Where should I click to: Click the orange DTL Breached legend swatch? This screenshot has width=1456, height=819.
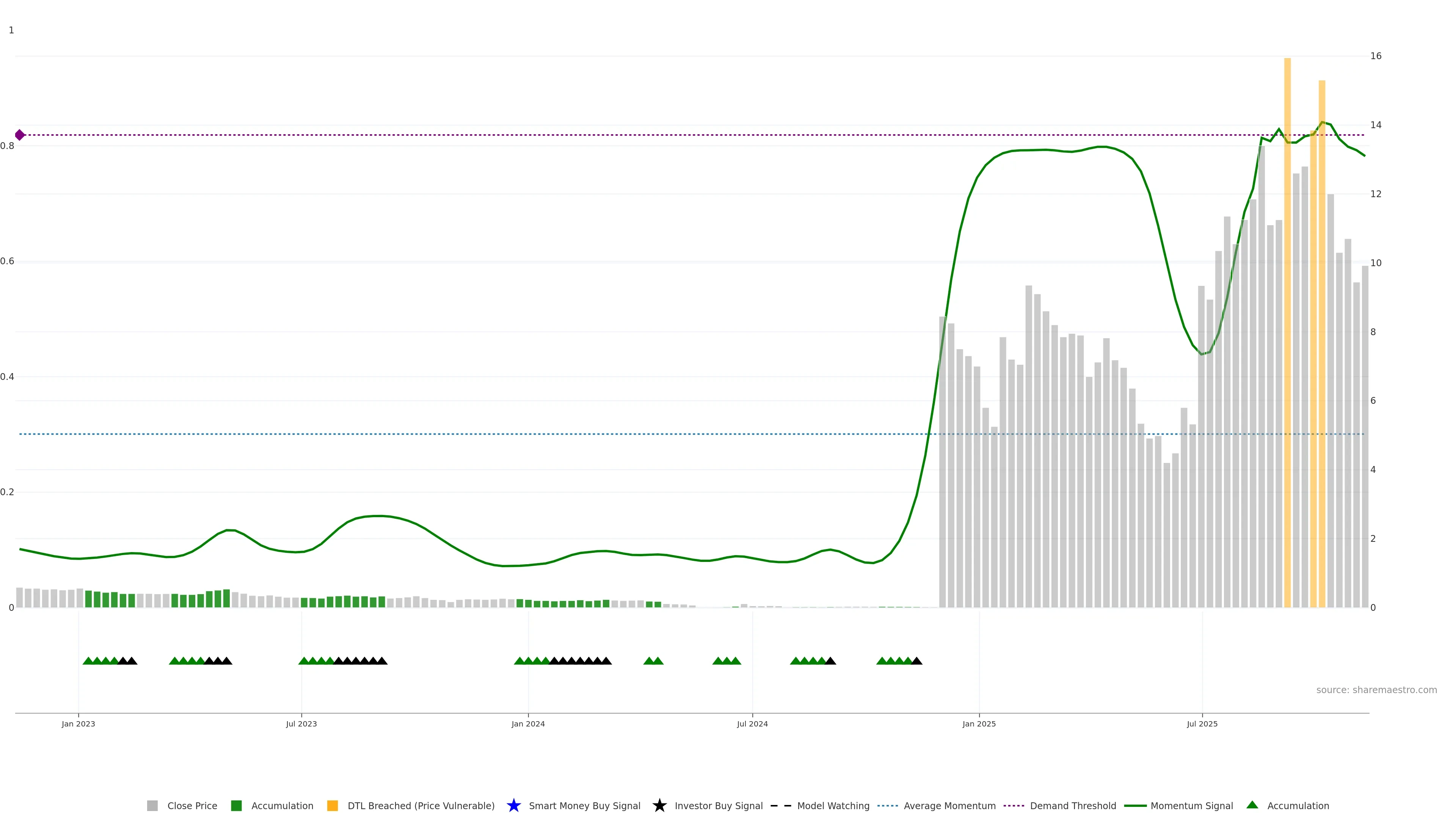pyautogui.click(x=333, y=805)
